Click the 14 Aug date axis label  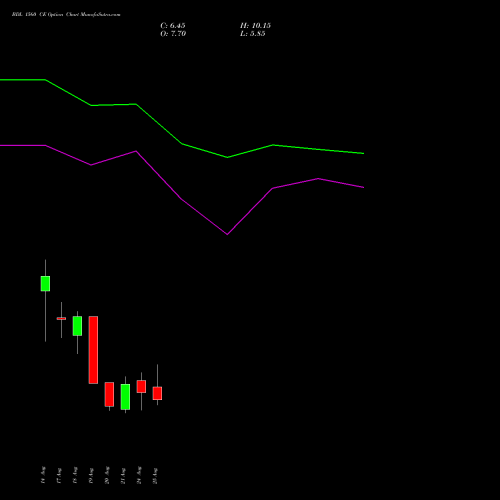coord(43,475)
